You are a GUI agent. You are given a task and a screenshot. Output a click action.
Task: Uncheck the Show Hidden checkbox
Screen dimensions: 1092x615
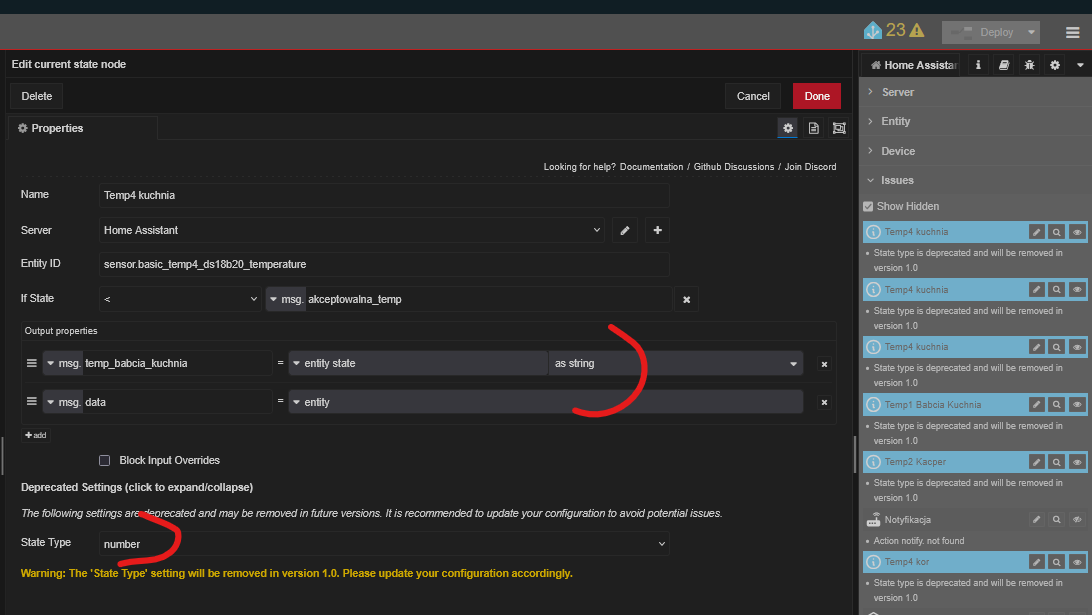click(868, 206)
